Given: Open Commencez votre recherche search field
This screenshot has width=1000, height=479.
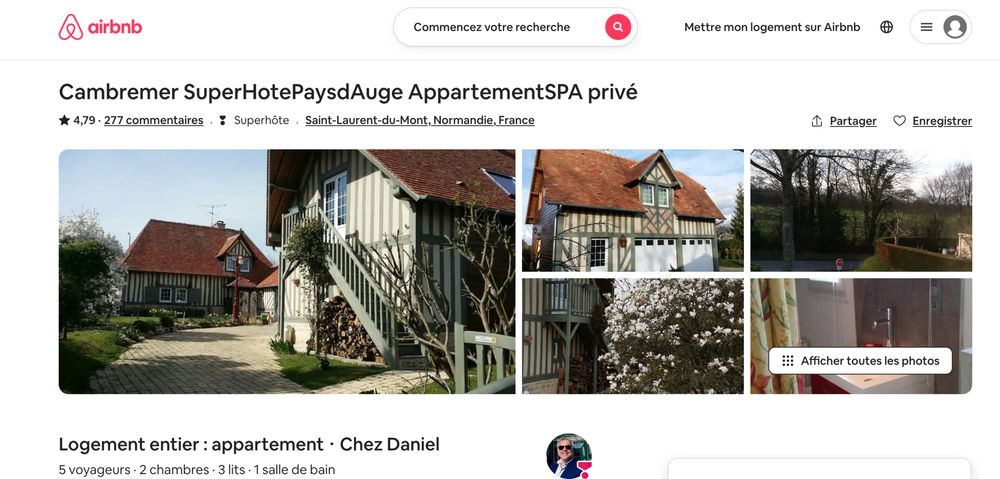Looking at the screenshot, I should 492,27.
